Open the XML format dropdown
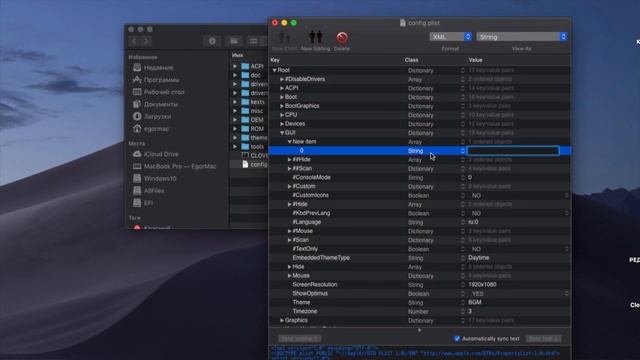The image size is (640, 360). pos(451,37)
